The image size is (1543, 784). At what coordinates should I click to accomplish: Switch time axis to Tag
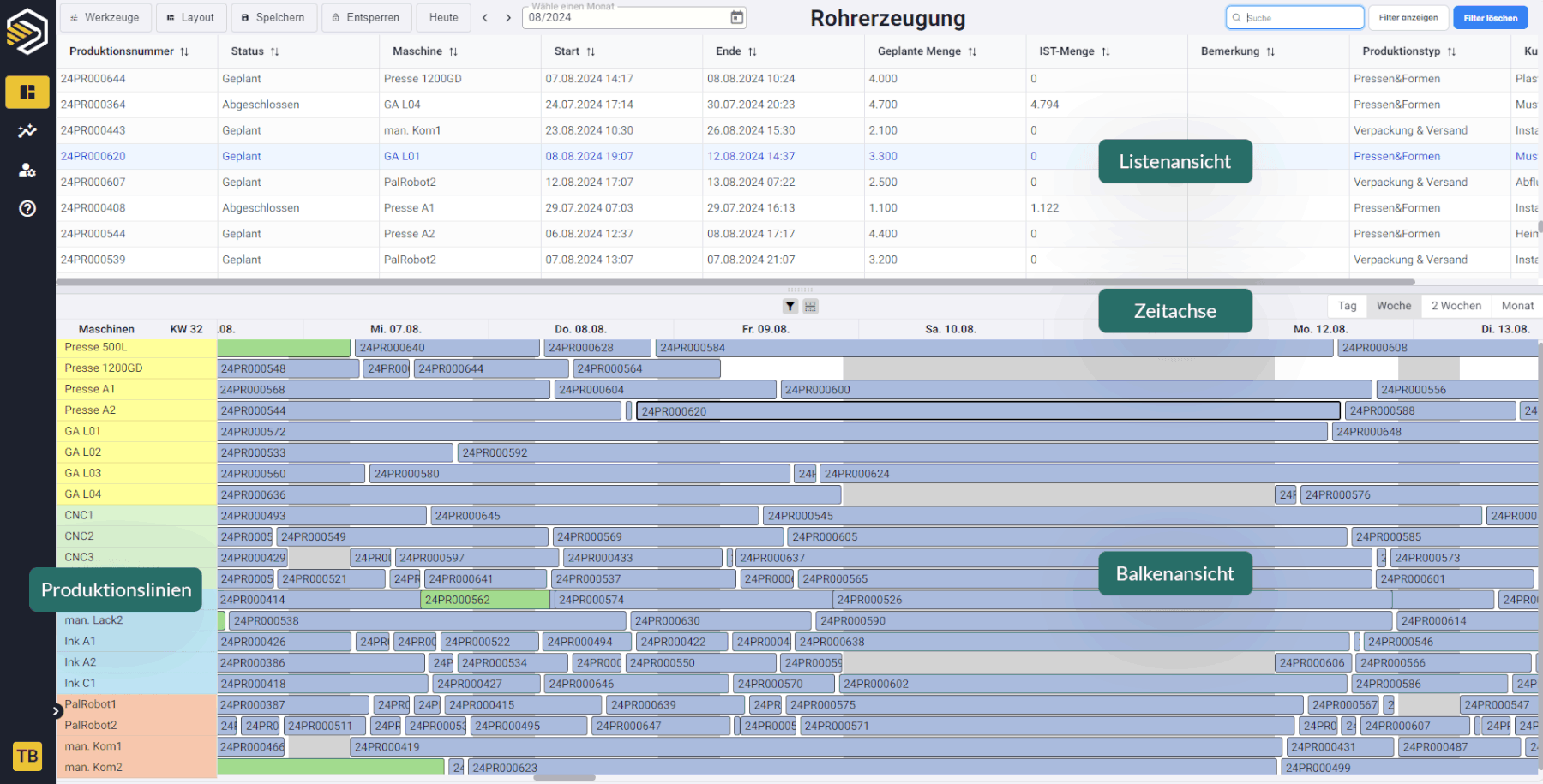coord(1347,305)
